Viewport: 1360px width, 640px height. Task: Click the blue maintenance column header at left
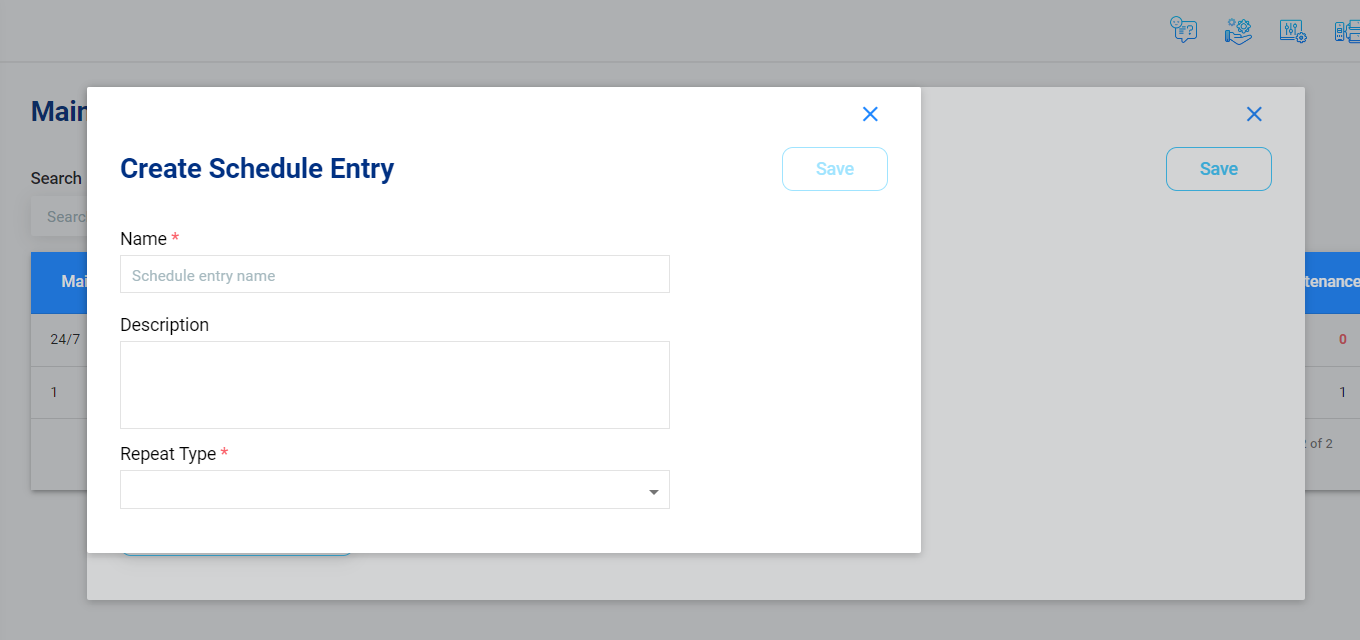pos(59,282)
